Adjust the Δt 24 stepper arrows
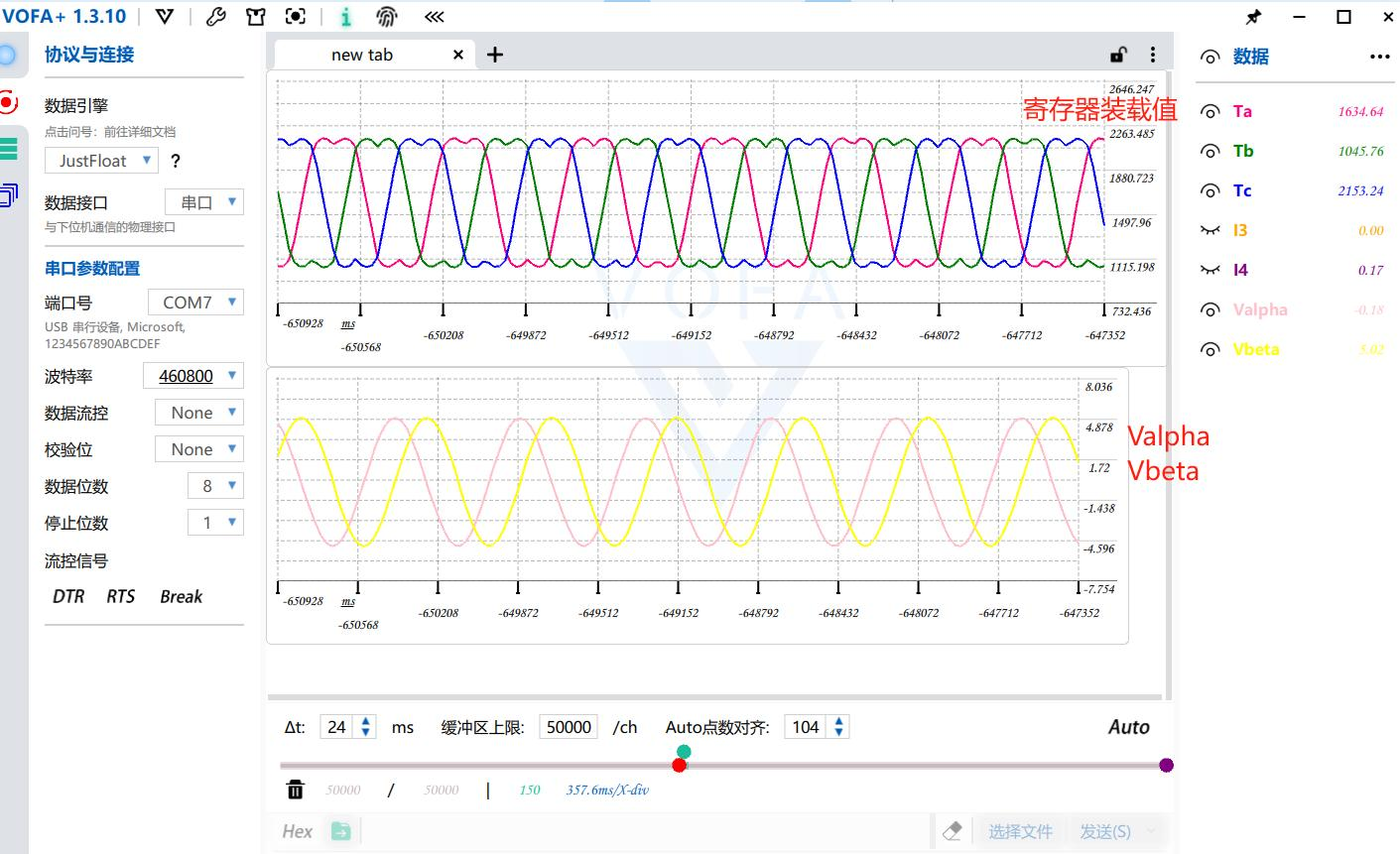Image resolution: width=1400 pixels, height=854 pixels. (x=366, y=727)
